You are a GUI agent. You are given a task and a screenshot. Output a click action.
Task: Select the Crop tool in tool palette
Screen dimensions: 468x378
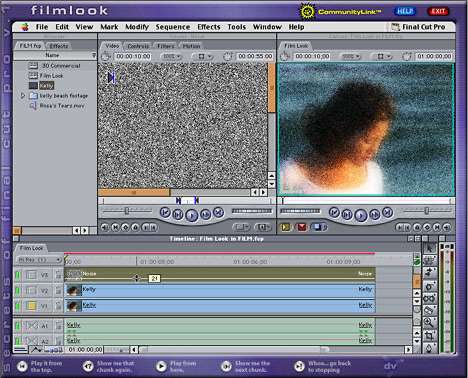point(429,335)
